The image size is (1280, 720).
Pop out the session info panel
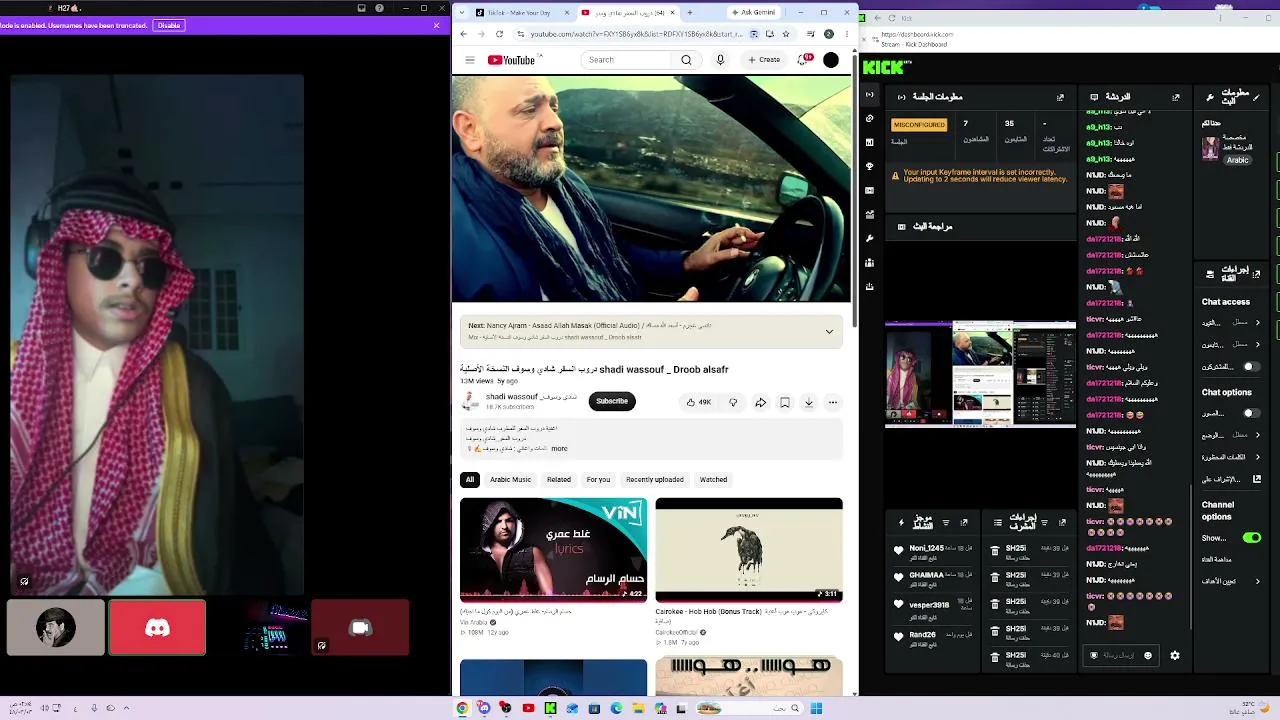pos(1061,97)
